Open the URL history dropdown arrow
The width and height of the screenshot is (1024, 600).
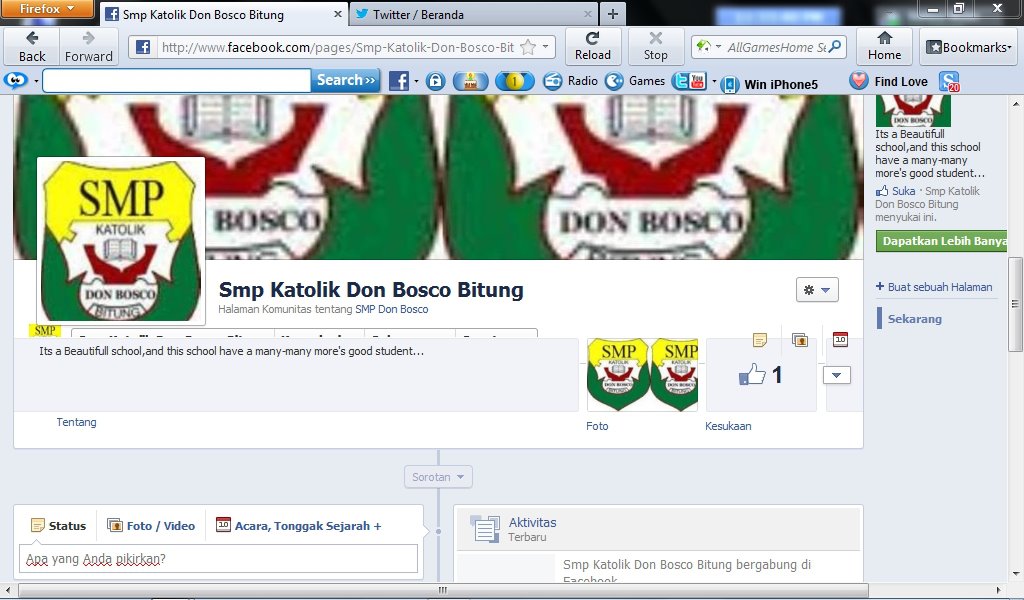pyautogui.click(x=545, y=46)
